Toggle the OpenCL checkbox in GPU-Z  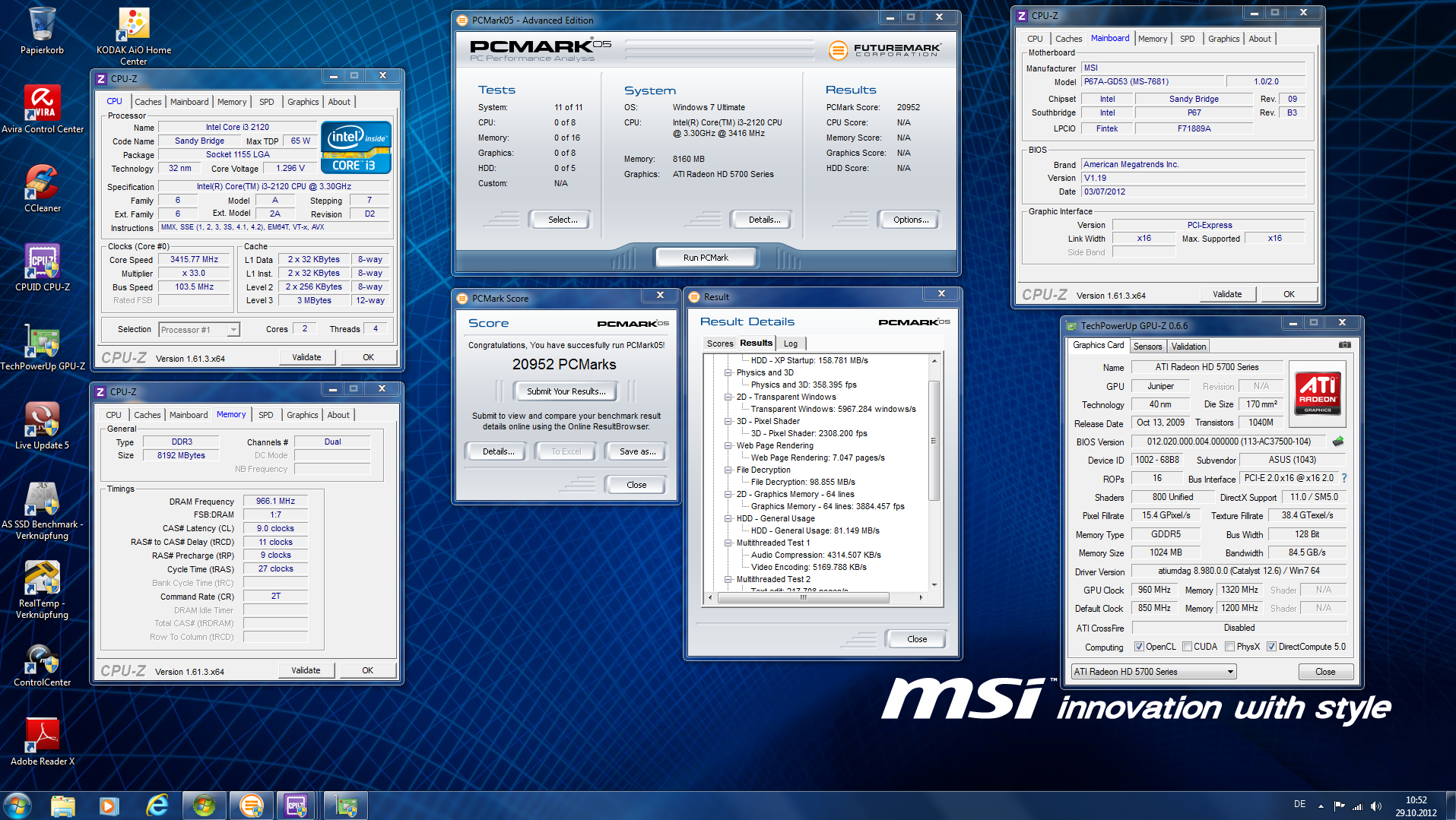[x=1139, y=647]
